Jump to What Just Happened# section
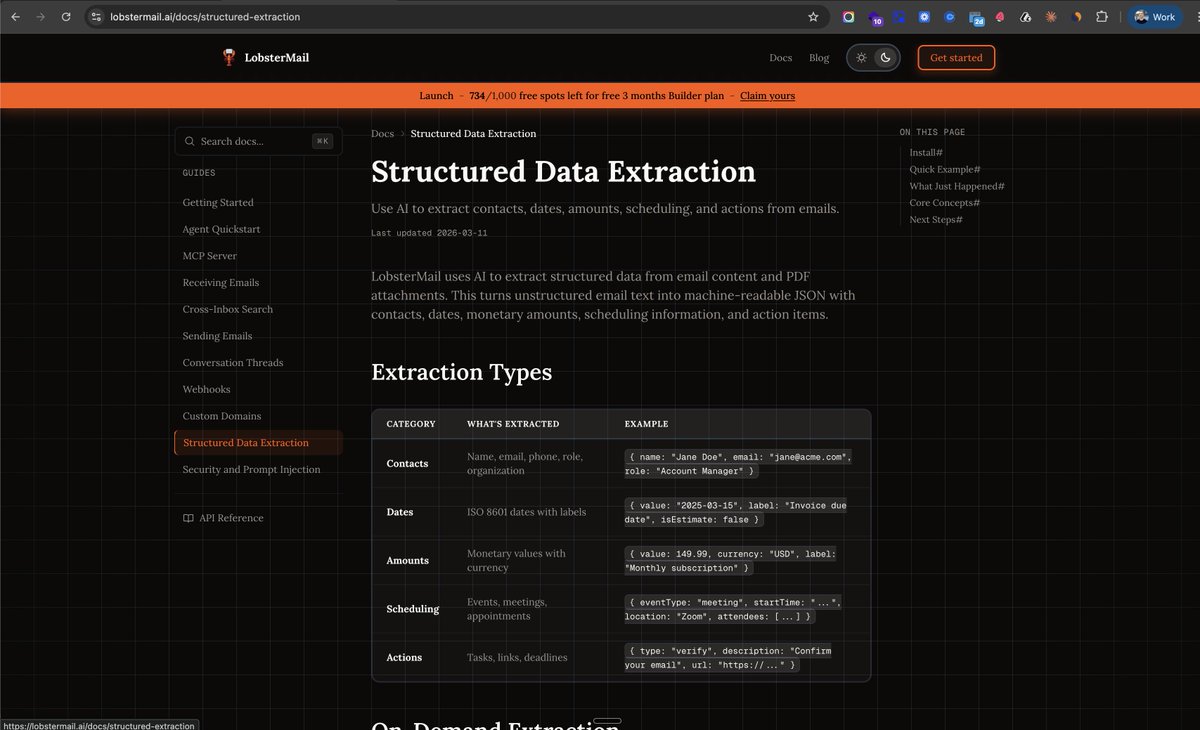 pyautogui.click(x=957, y=186)
